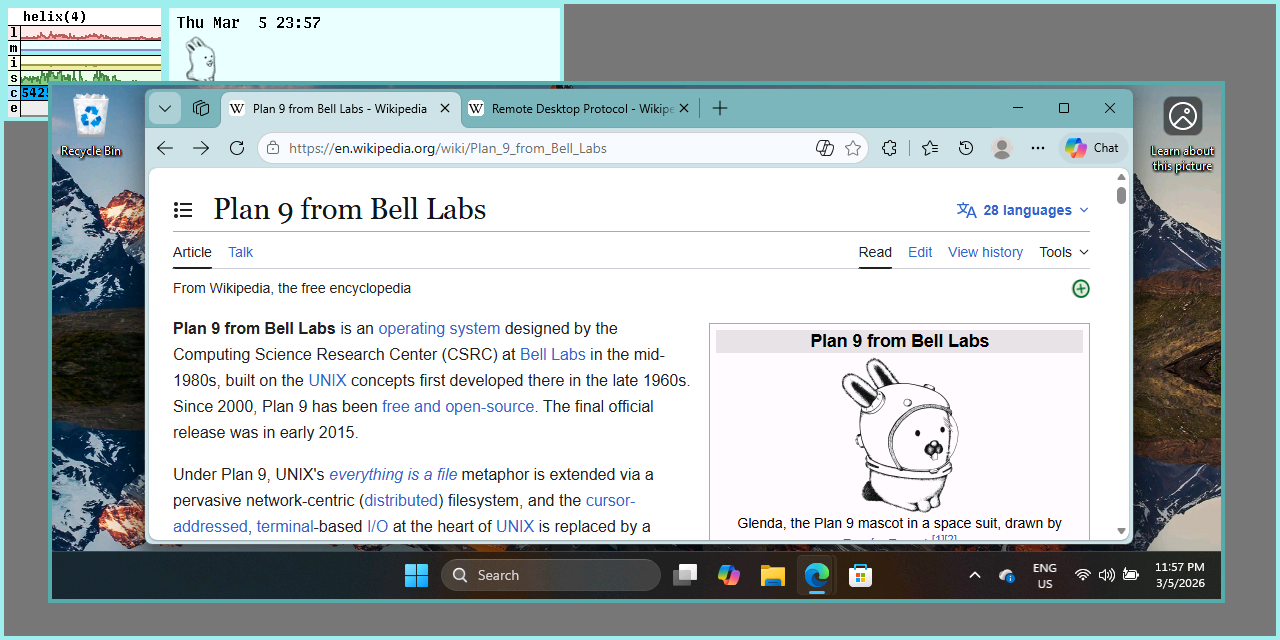Open the "Bell Labs" article link
Viewport: 1280px width, 640px height.
[553, 354]
